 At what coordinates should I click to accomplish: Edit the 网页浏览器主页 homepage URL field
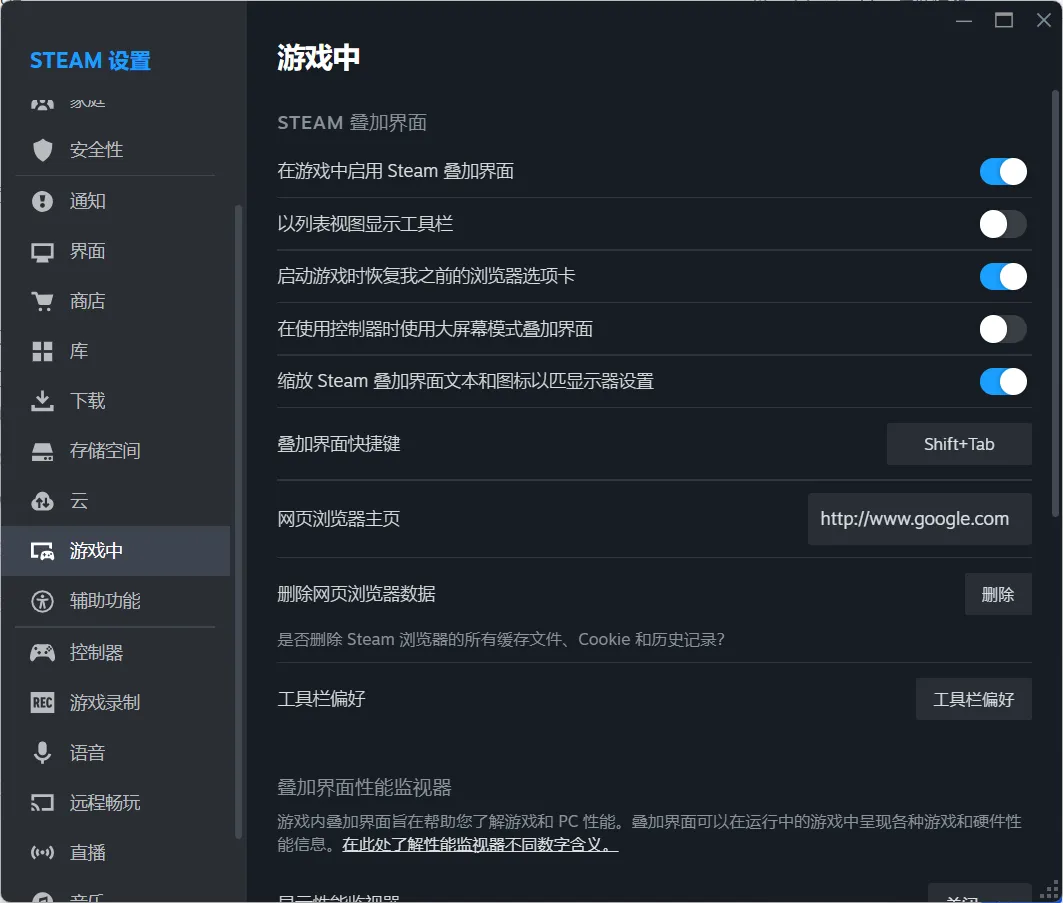(x=919, y=518)
